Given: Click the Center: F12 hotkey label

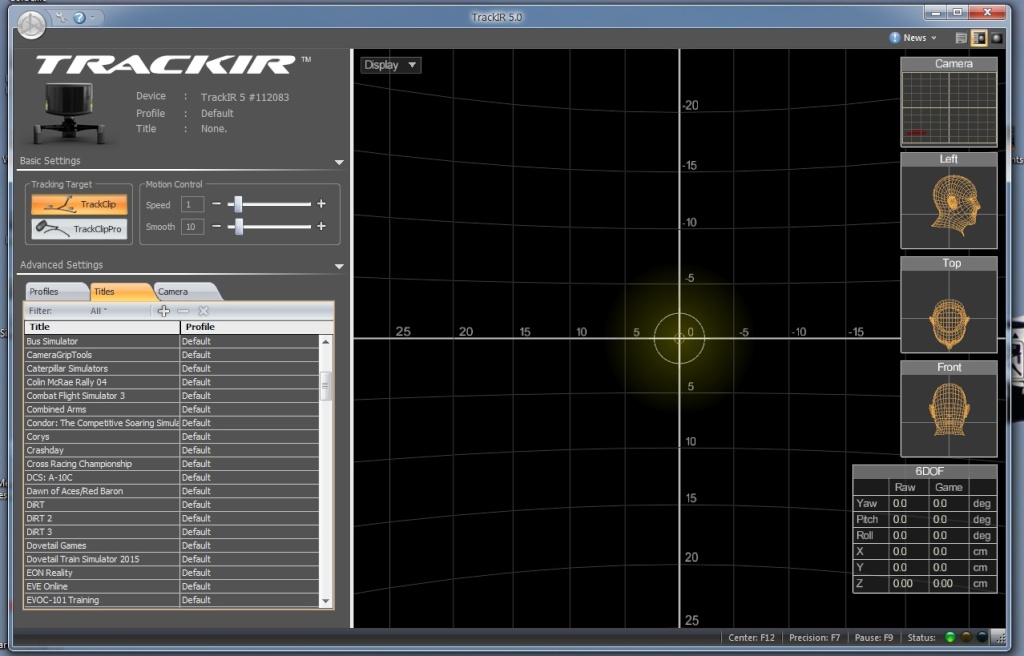Looking at the screenshot, I should [751, 638].
